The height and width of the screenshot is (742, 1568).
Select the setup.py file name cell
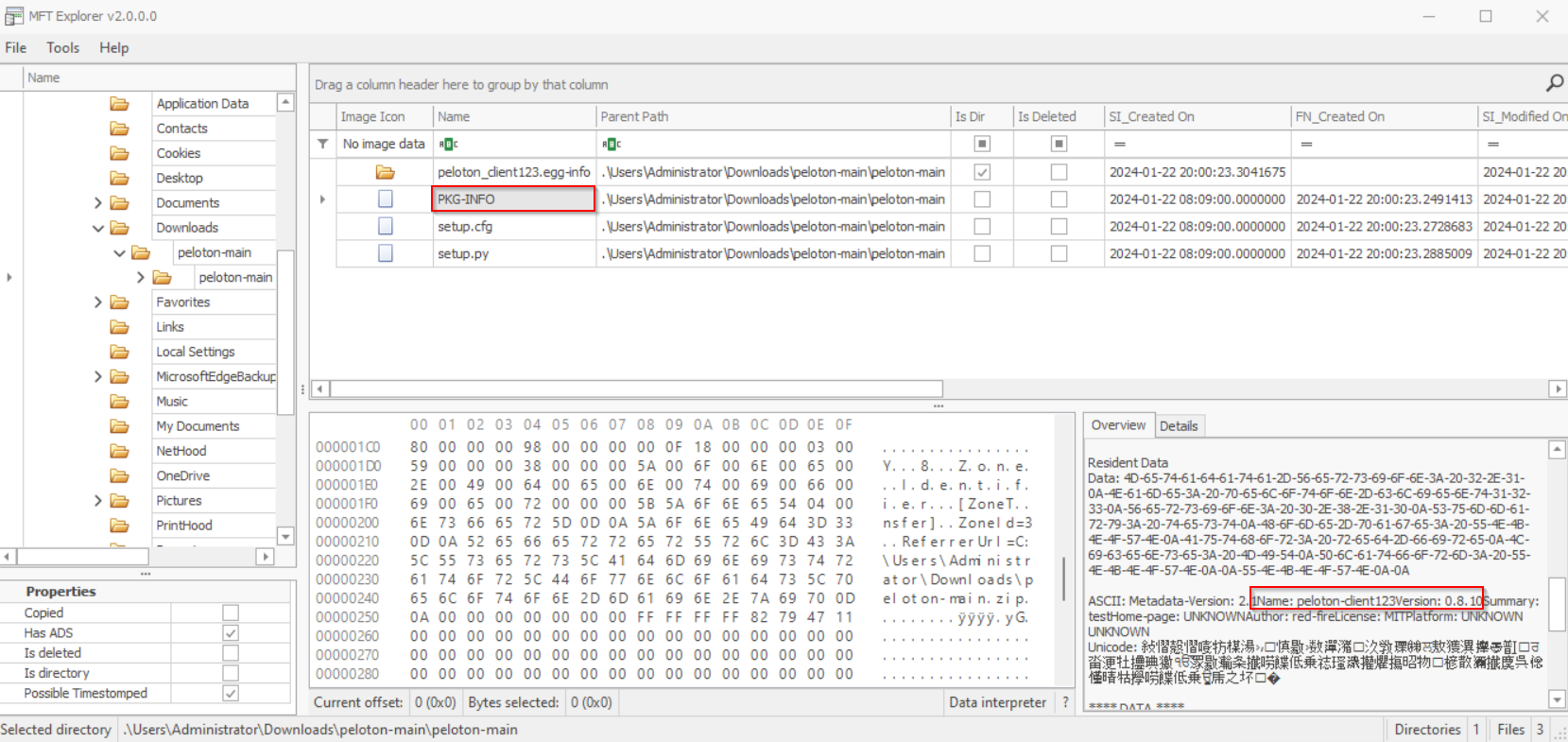(x=514, y=253)
